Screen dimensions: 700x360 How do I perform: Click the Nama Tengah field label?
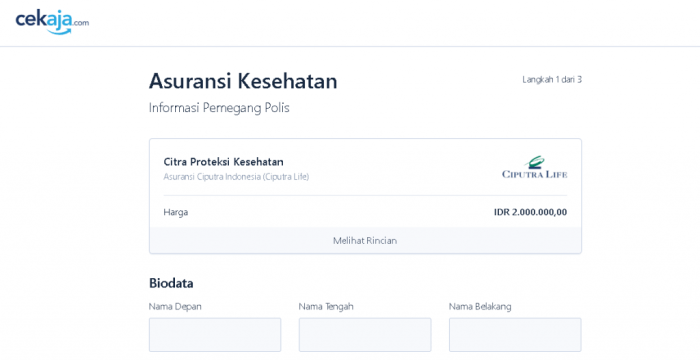point(326,306)
